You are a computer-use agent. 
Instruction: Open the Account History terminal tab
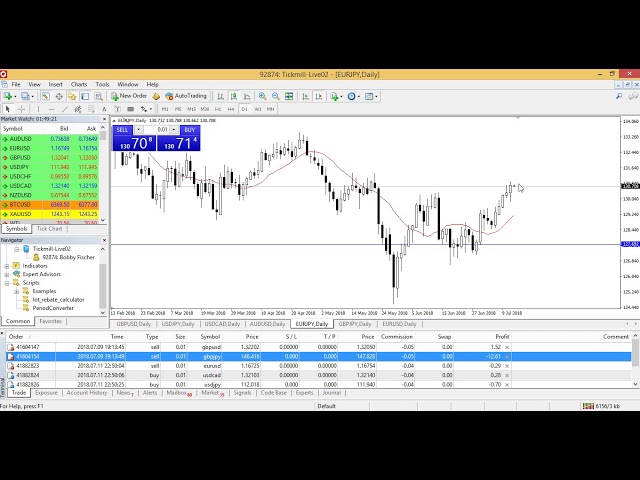tap(86, 393)
